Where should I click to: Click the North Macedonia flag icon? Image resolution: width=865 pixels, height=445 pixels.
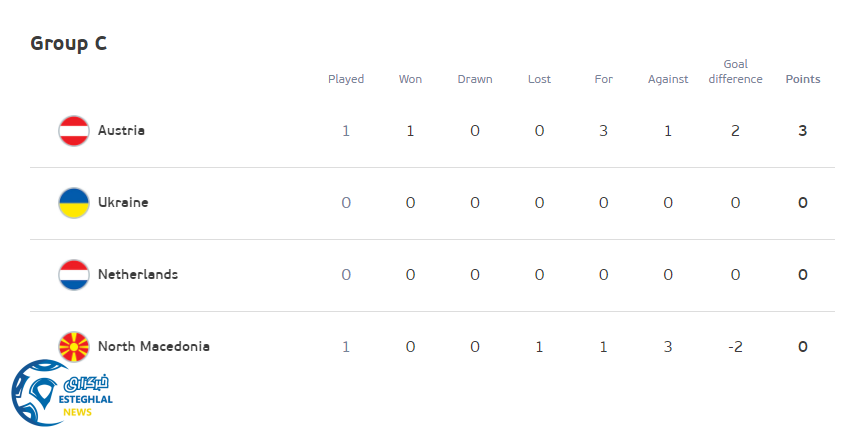pyautogui.click(x=74, y=346)
